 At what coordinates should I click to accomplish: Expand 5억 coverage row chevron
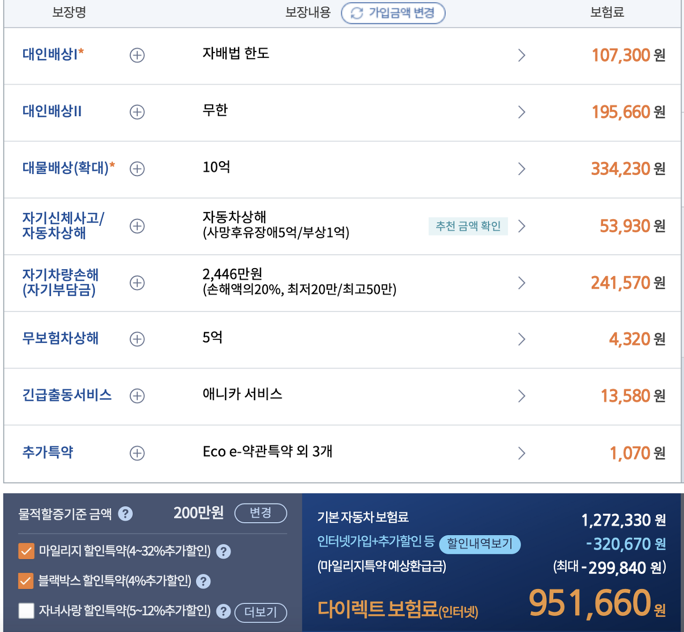(521, 339)
